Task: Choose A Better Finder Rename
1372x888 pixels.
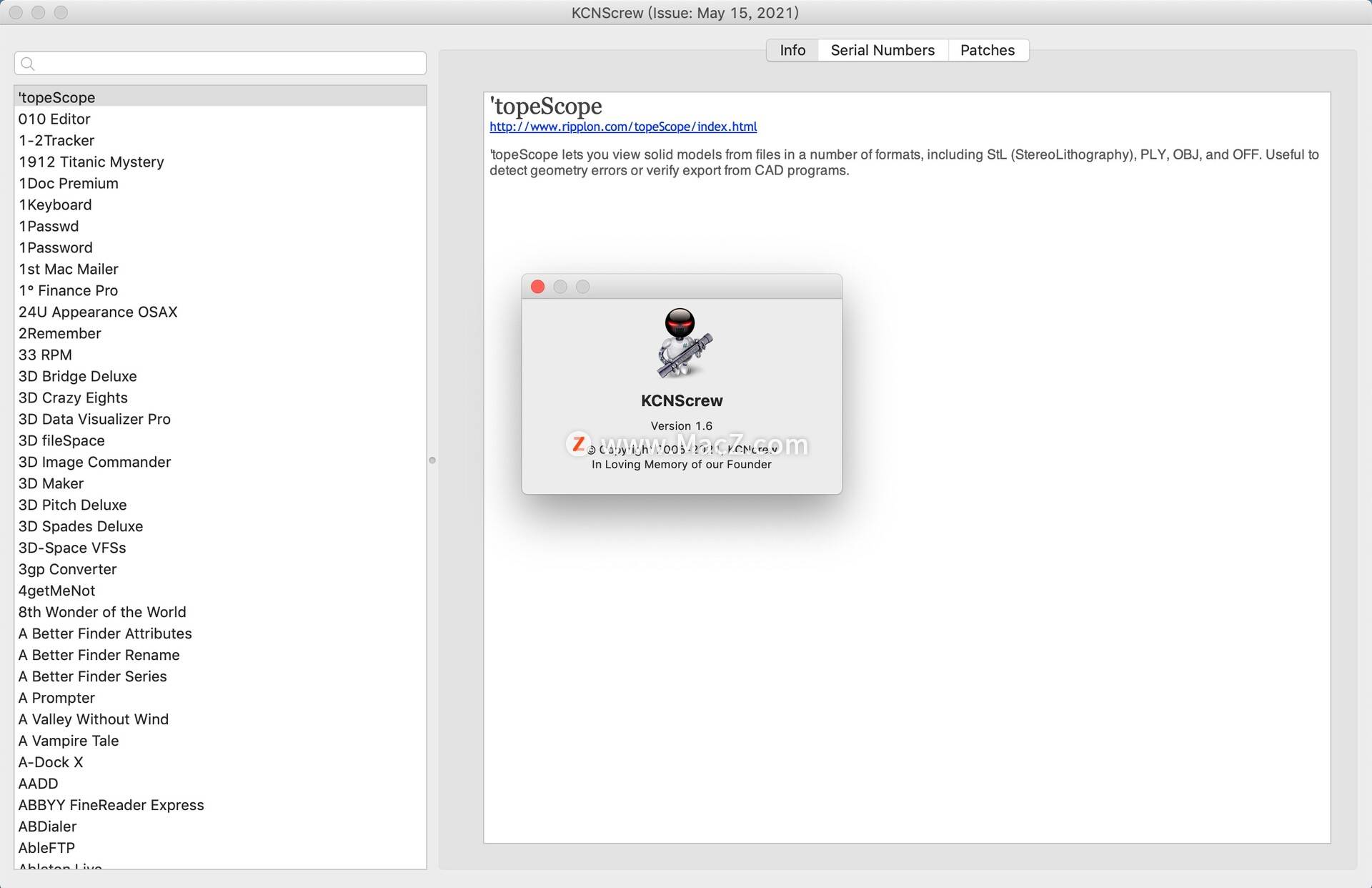Action: (220, 655)
